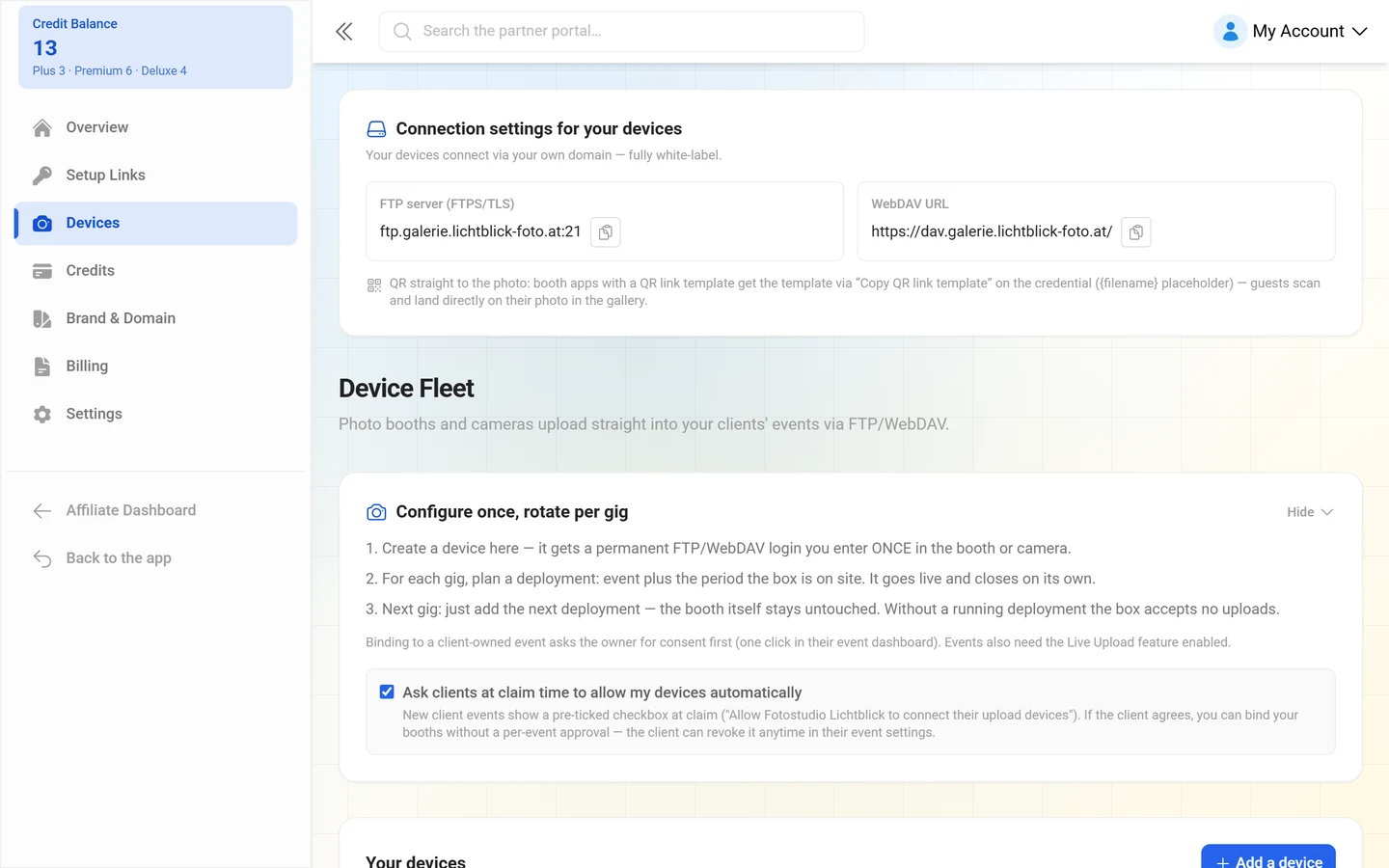Click the Credits card icon
Image resolution: width=1389 pixels, height=868 pixels.
[x=42, y=271]
